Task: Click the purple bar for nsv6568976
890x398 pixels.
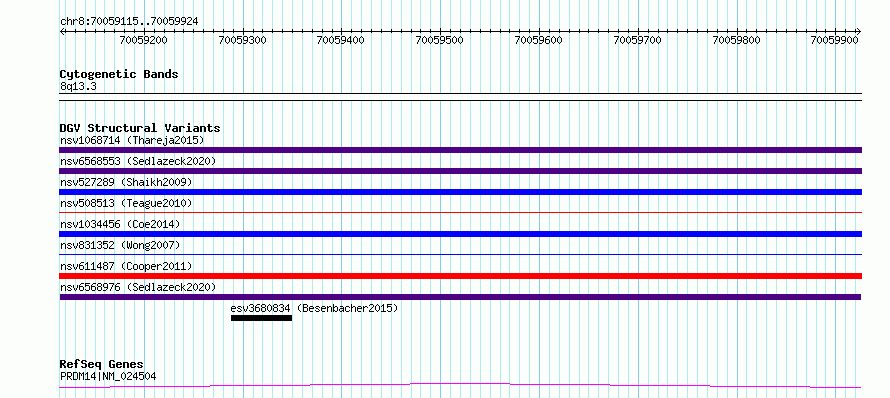Action: pos(460,297)
